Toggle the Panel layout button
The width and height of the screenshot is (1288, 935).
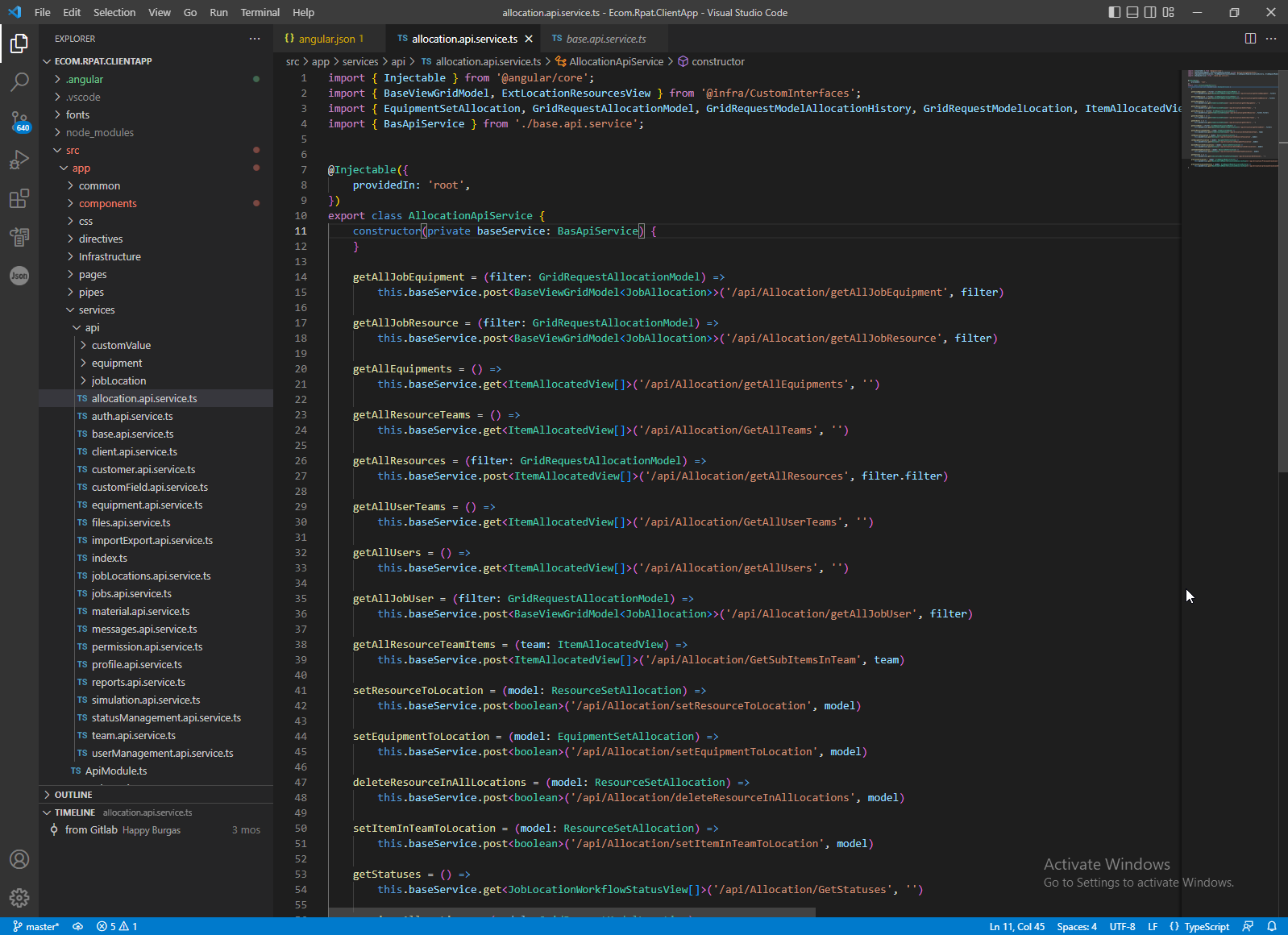(1132, 12)
